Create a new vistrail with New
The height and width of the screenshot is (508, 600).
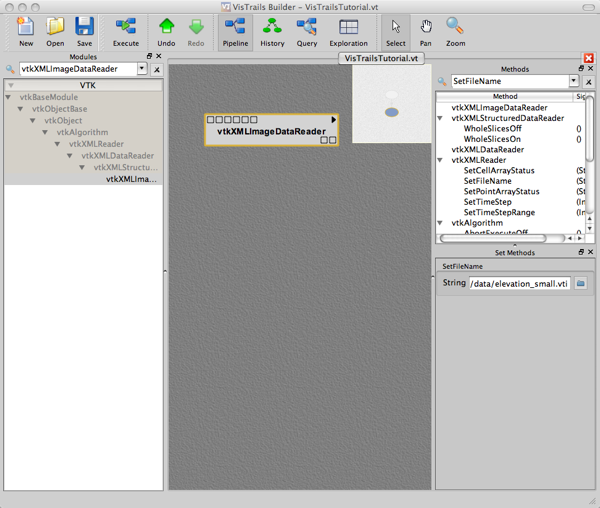26,32
